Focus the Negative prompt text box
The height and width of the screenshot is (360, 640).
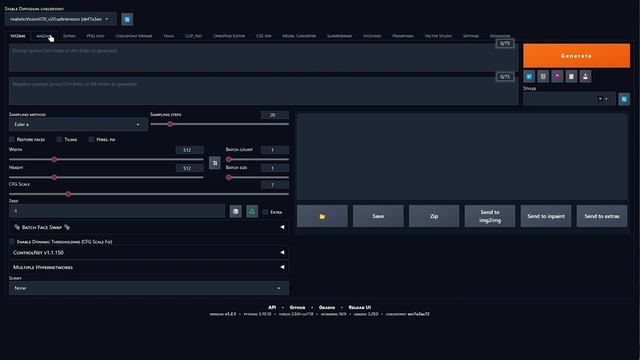click(x=263, y=91)
